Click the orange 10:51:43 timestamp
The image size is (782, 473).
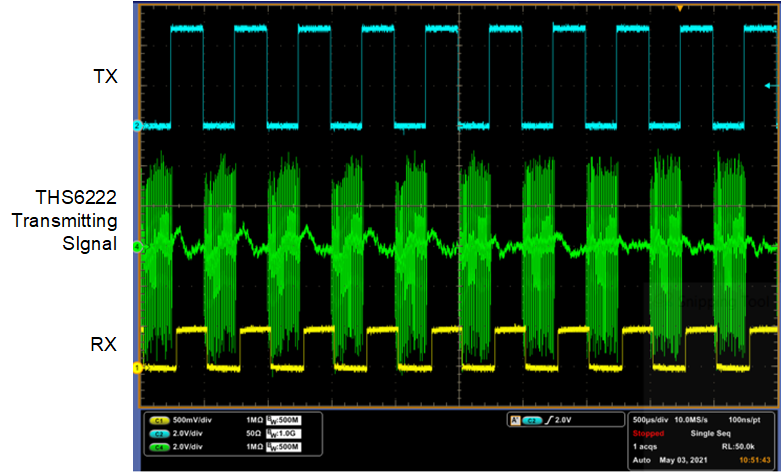[755, 460]
